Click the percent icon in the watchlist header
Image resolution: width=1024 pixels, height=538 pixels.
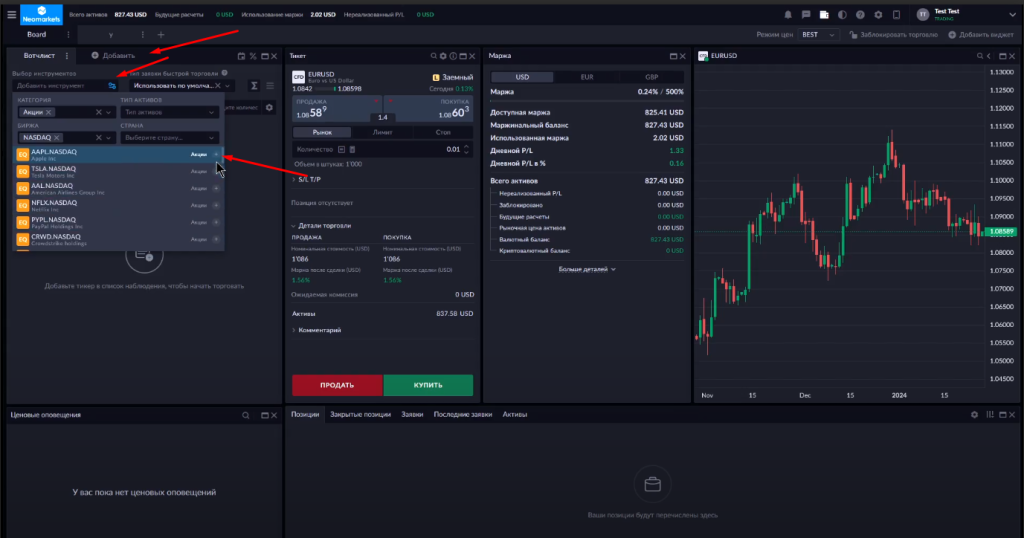click(x=253, y=56)
